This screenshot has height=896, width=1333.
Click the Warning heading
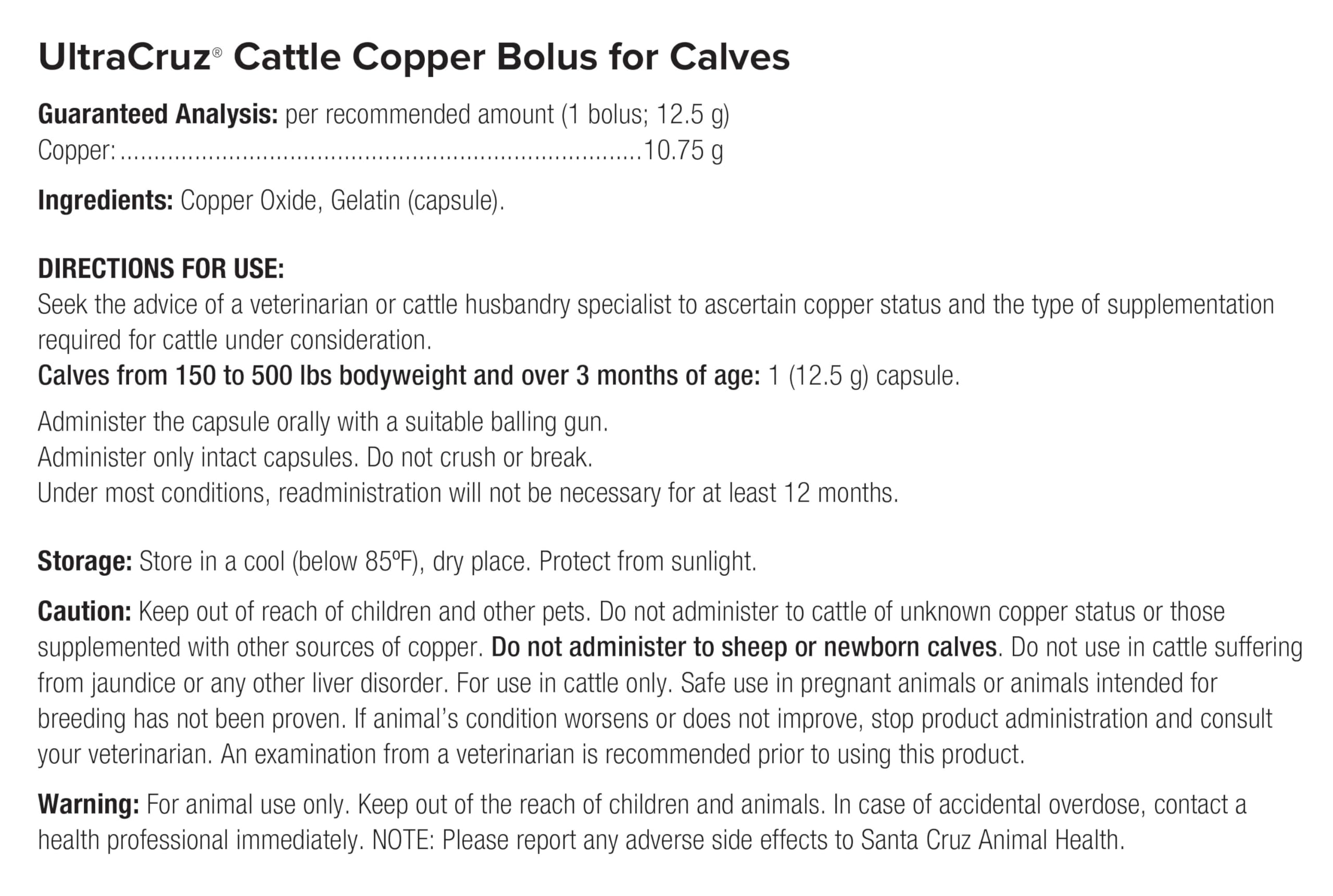(x=89, y=804)
